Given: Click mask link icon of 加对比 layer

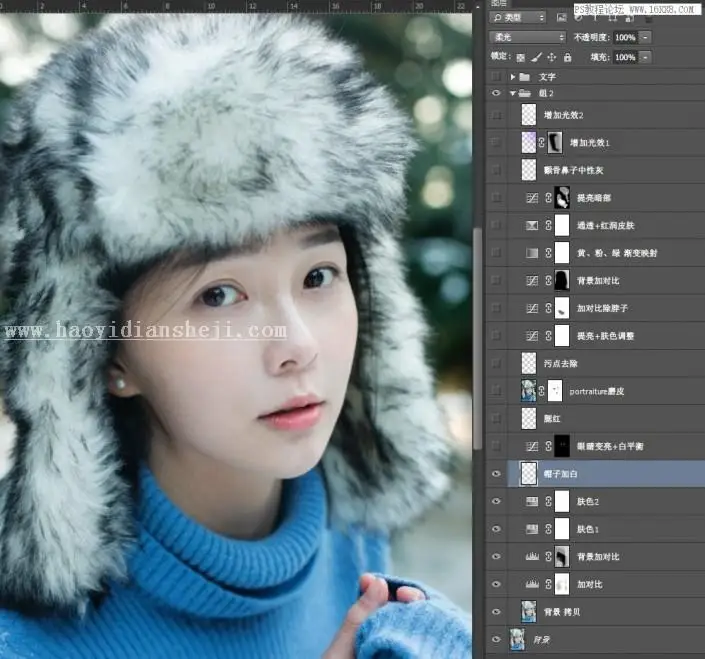Looking at the screenshot, I should click(549, 584).
